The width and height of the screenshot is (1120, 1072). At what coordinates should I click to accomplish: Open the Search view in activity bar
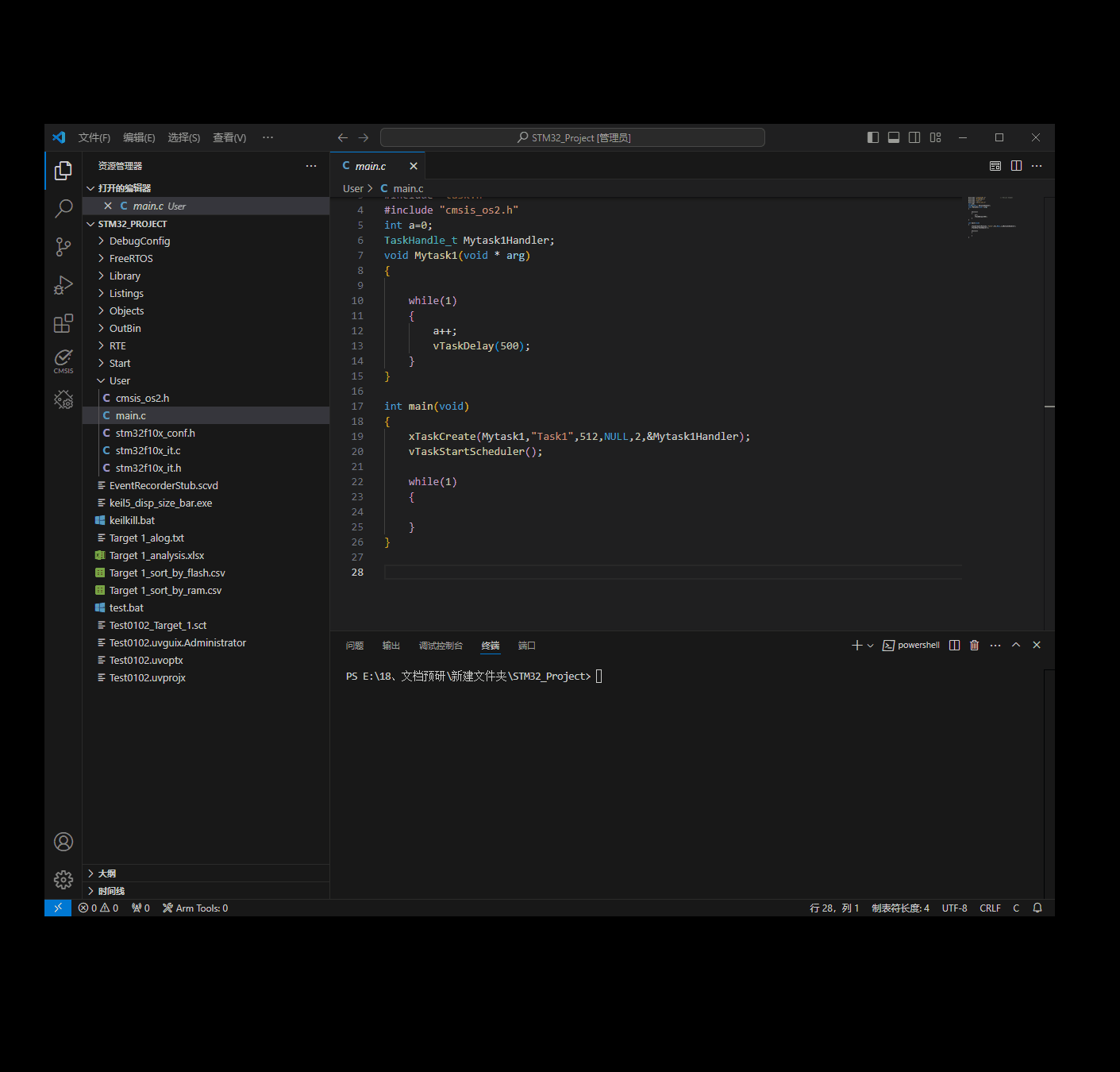coord(64,209)
